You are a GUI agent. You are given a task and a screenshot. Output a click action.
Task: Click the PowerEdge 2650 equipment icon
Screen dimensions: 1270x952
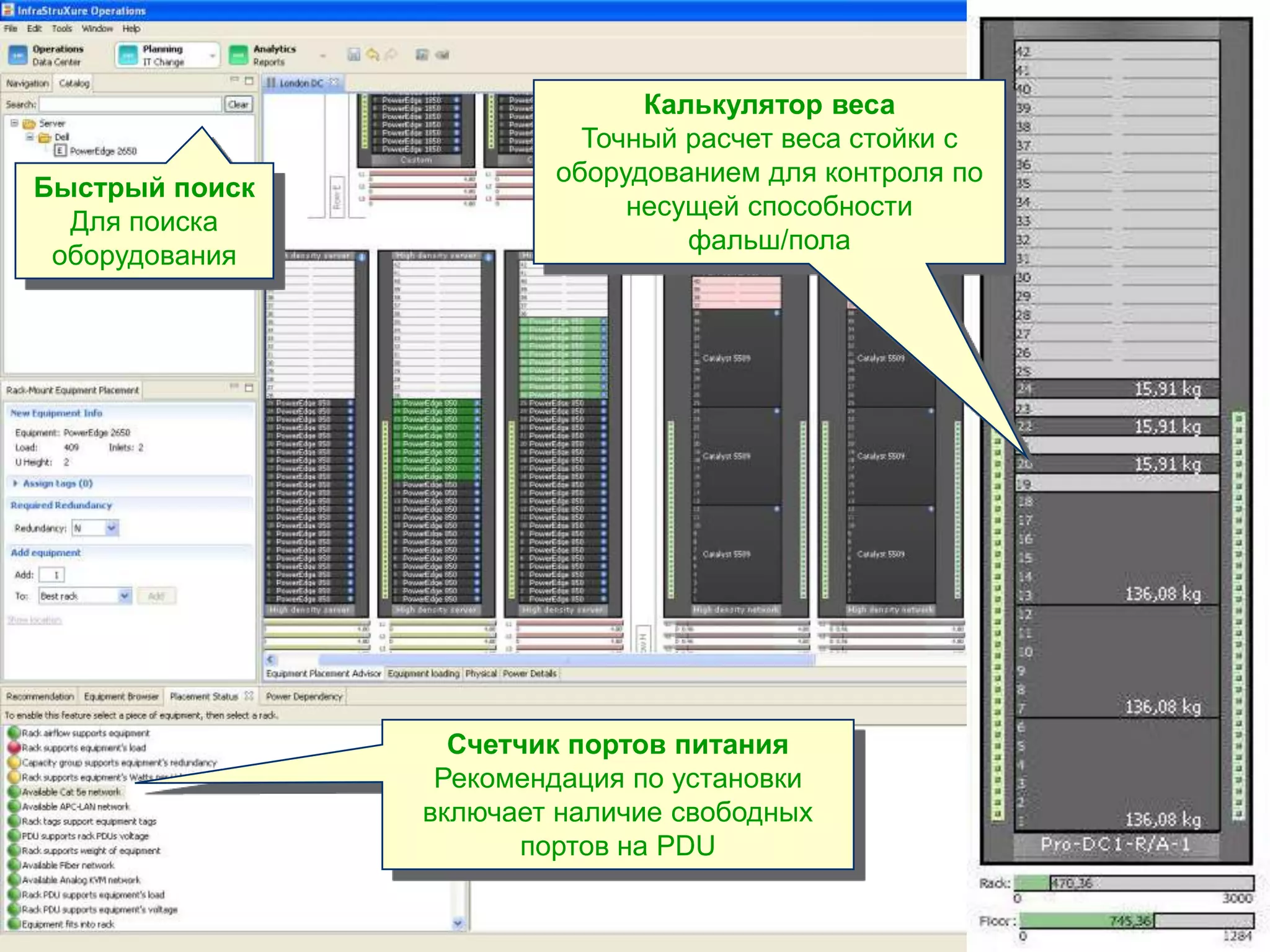tap(60, 151)
